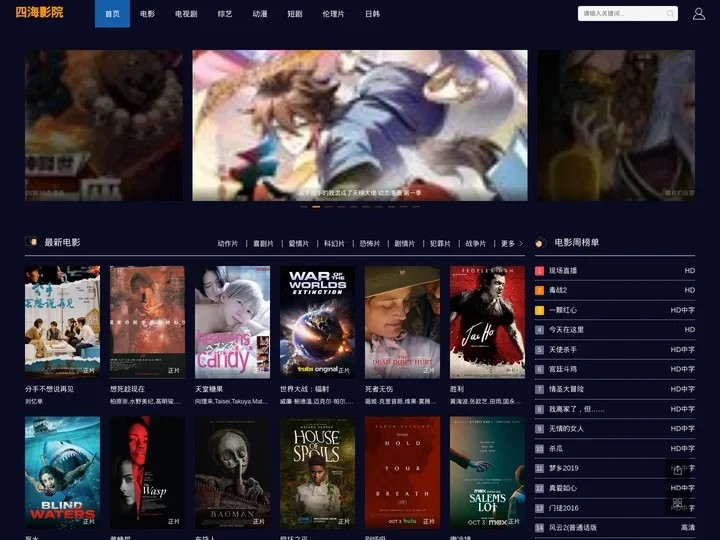This screenshot has height=540, width=720.
Task: Open the Hold Your Breath poster
Action: click(x=402, y=472)
